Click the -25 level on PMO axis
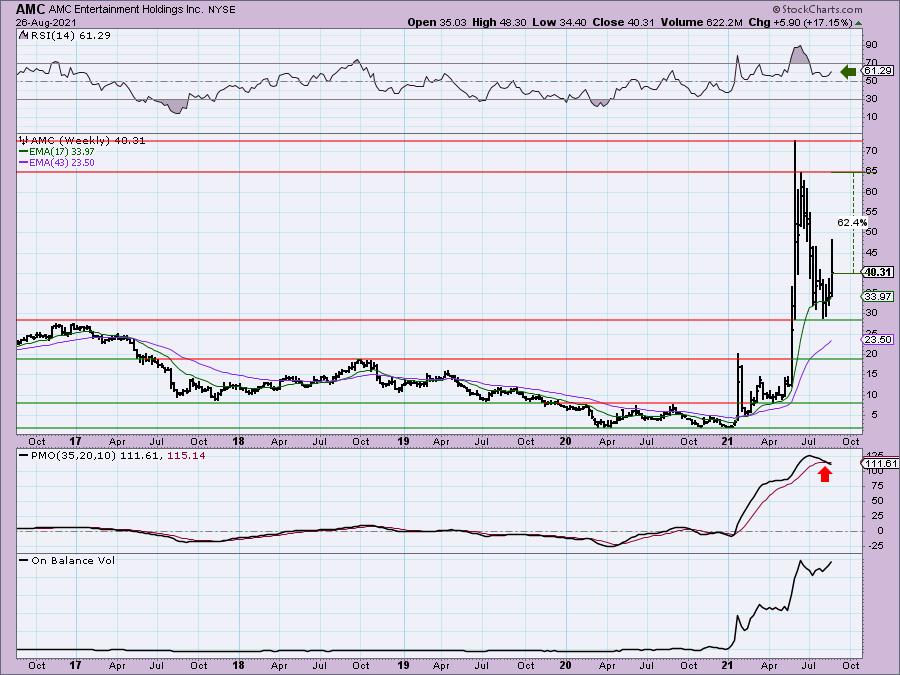 pos(875,546)
